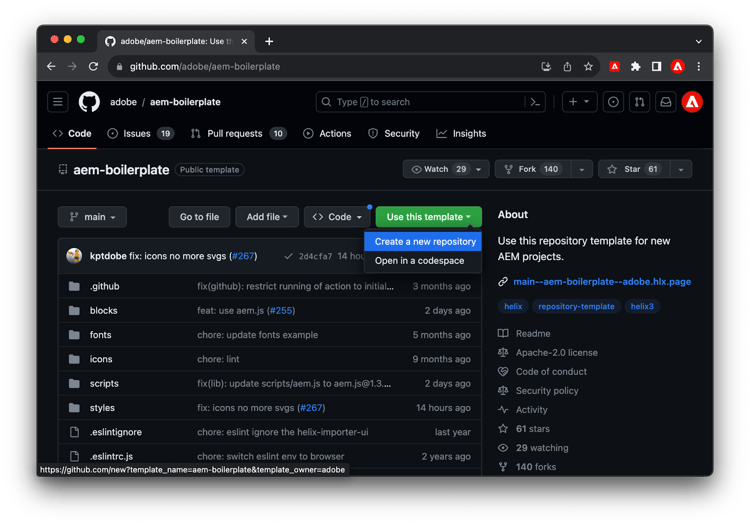
Task: Choose Open in a codespace
Action: pos(419,261)
